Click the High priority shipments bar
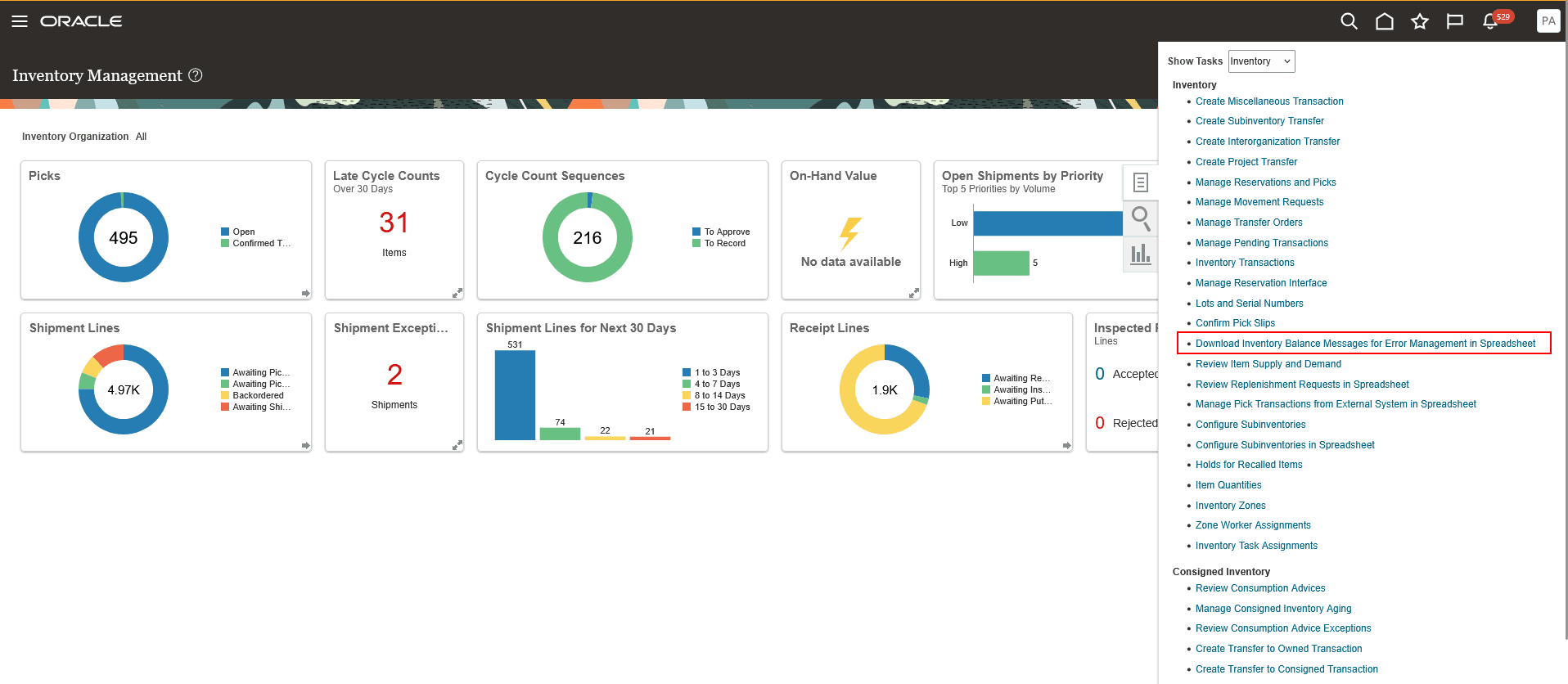The width and height of the screenshot is (1568, 684). coord(1002,263)
